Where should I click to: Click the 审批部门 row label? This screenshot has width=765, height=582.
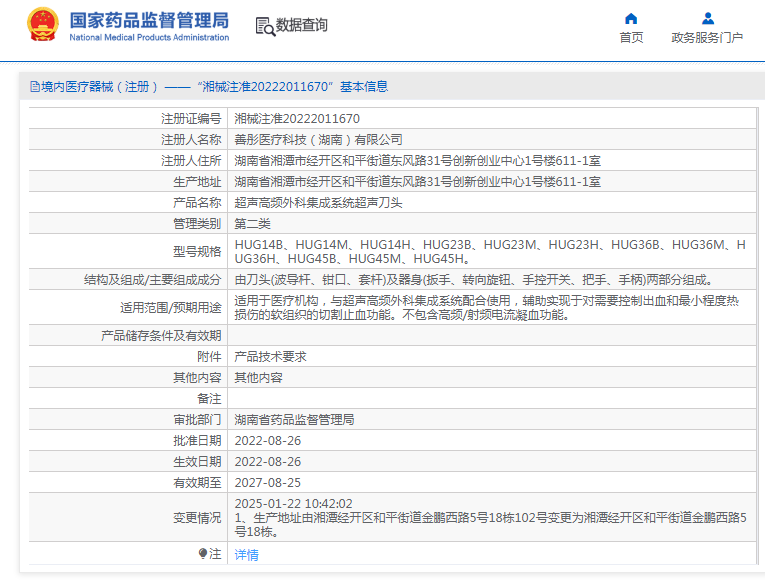197,420
